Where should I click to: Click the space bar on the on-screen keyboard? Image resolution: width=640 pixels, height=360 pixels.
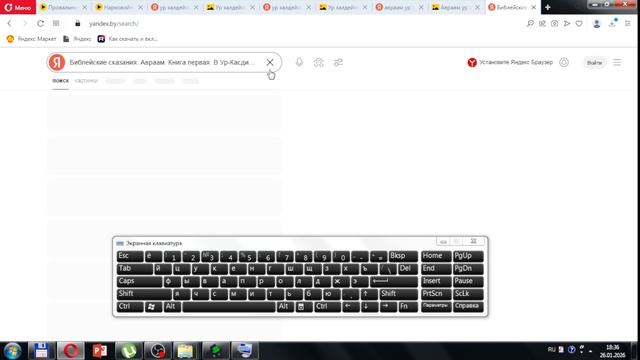click(229, 307)
